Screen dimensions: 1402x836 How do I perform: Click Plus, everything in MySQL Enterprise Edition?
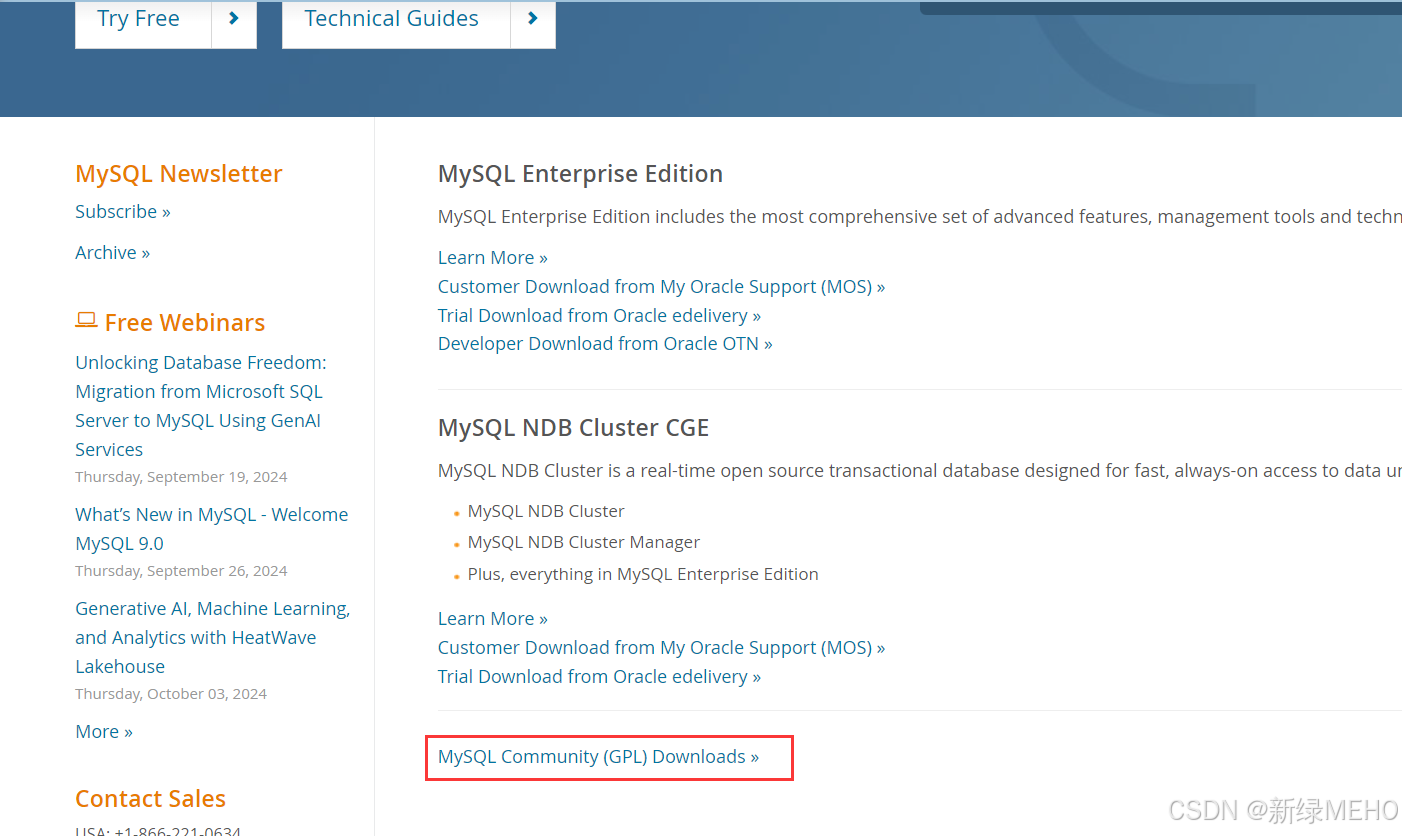[x=643, y=575]
